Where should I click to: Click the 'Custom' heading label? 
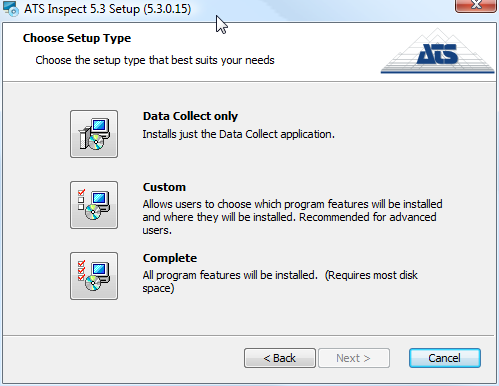[164, 187]
